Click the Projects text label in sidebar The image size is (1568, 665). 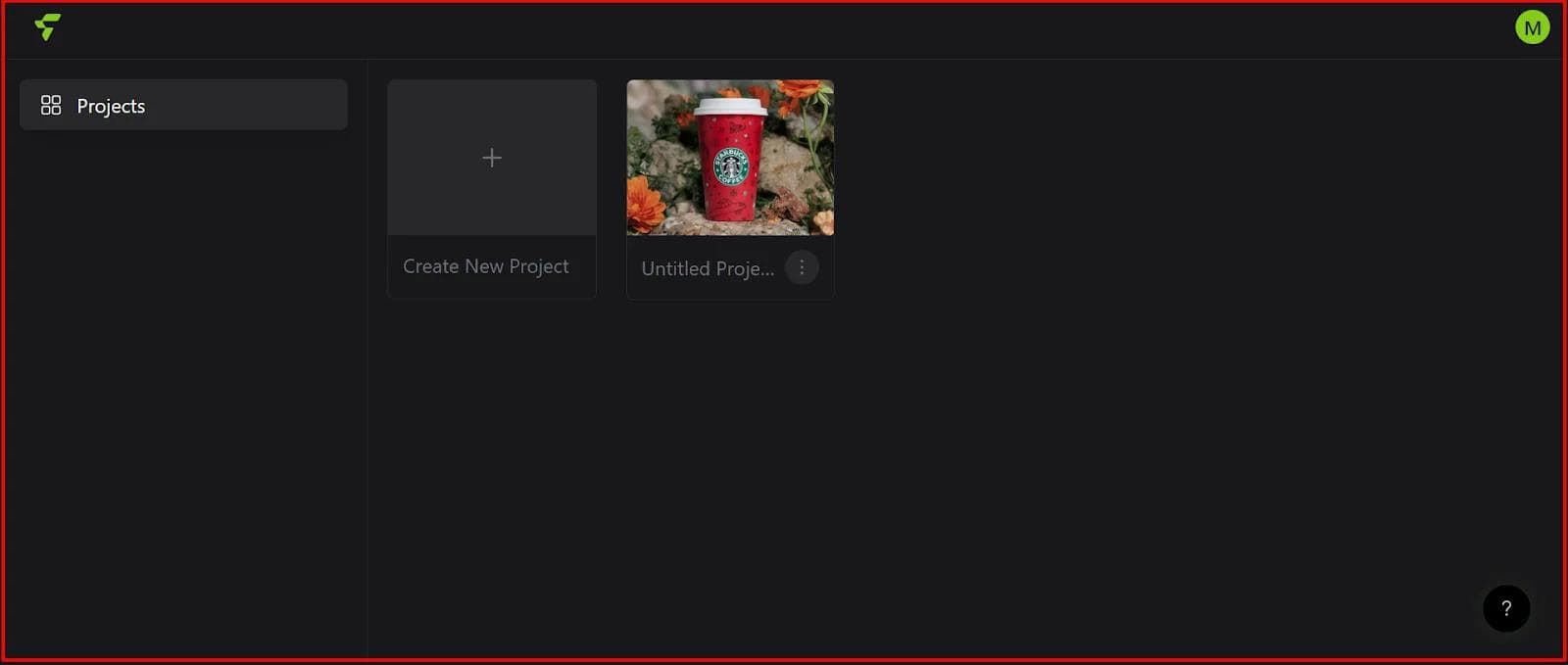pyautogui.click(x=111, y=106)
